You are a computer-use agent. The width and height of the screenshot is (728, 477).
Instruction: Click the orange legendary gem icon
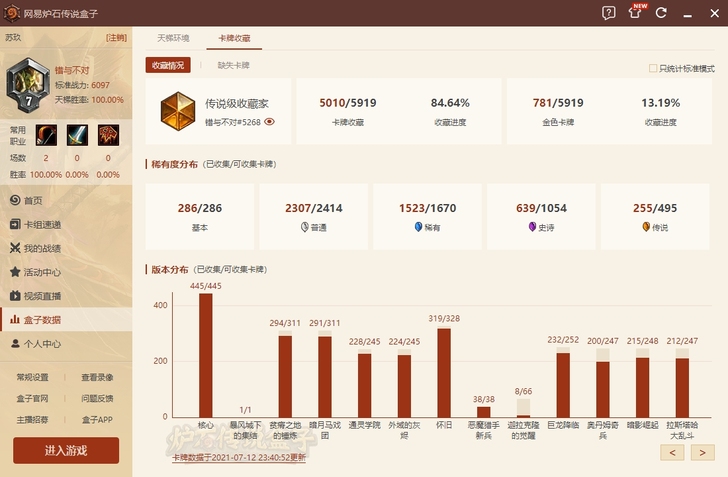(646, 227)
